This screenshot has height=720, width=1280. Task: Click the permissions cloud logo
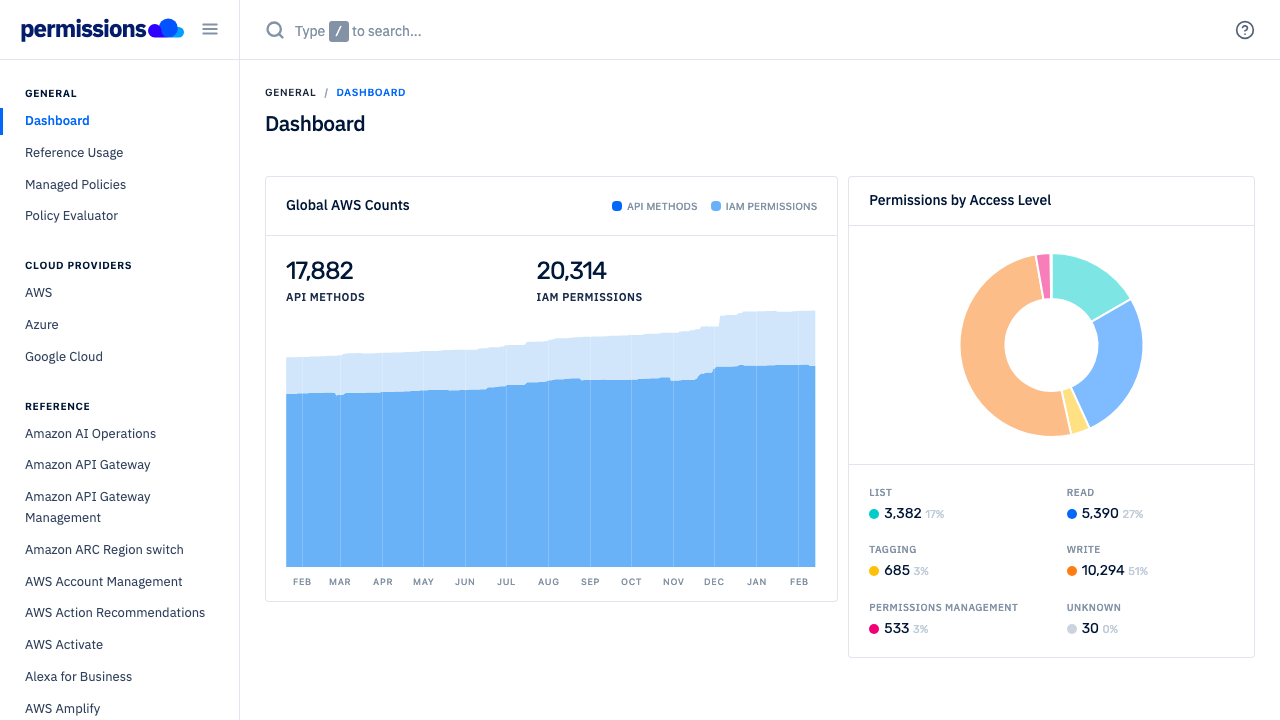point(102,29)
